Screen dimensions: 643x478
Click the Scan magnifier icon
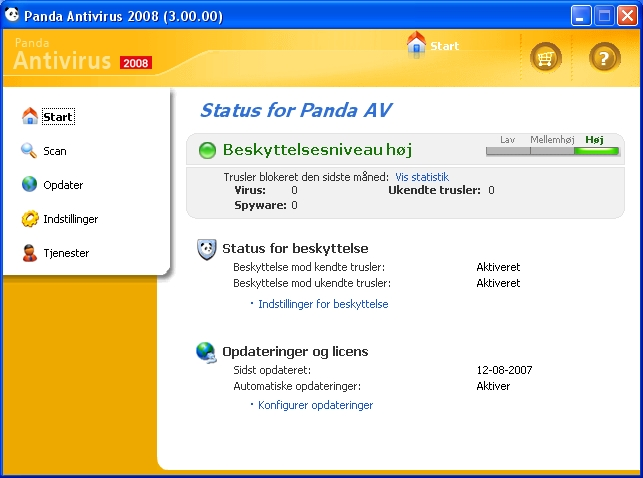29,151
